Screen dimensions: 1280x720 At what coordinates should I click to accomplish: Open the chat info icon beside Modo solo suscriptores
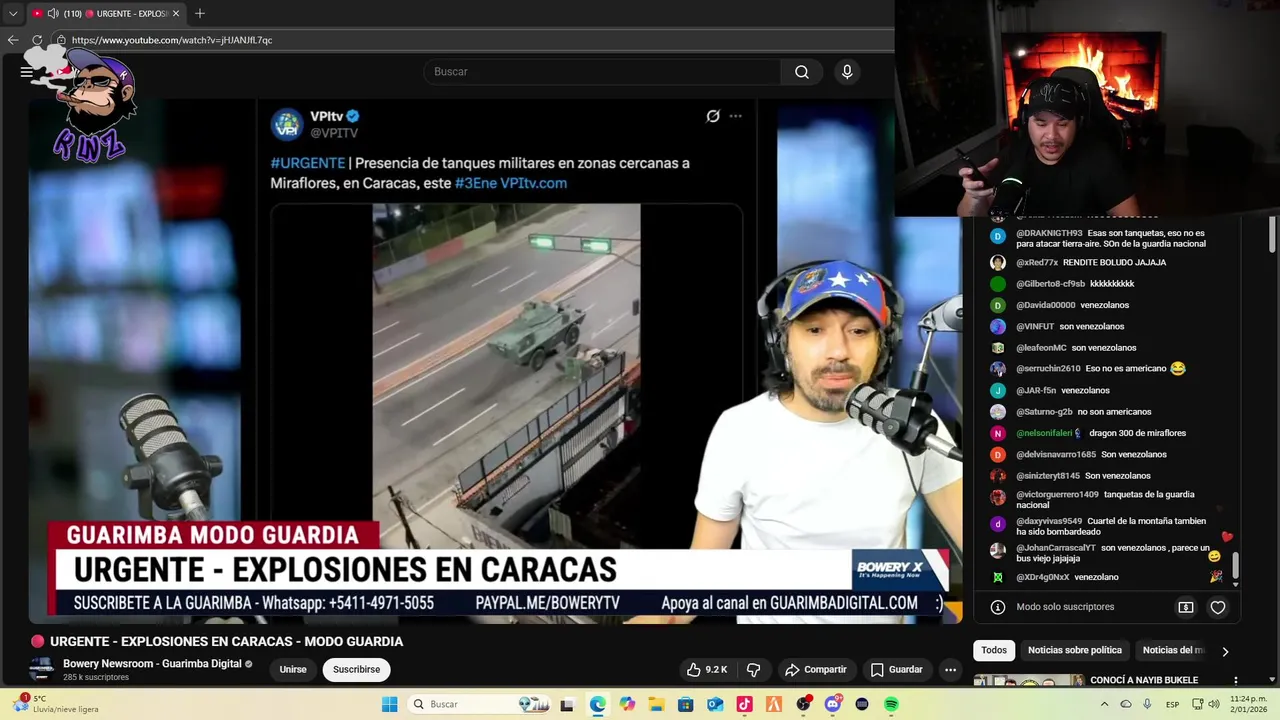point(997,607)
